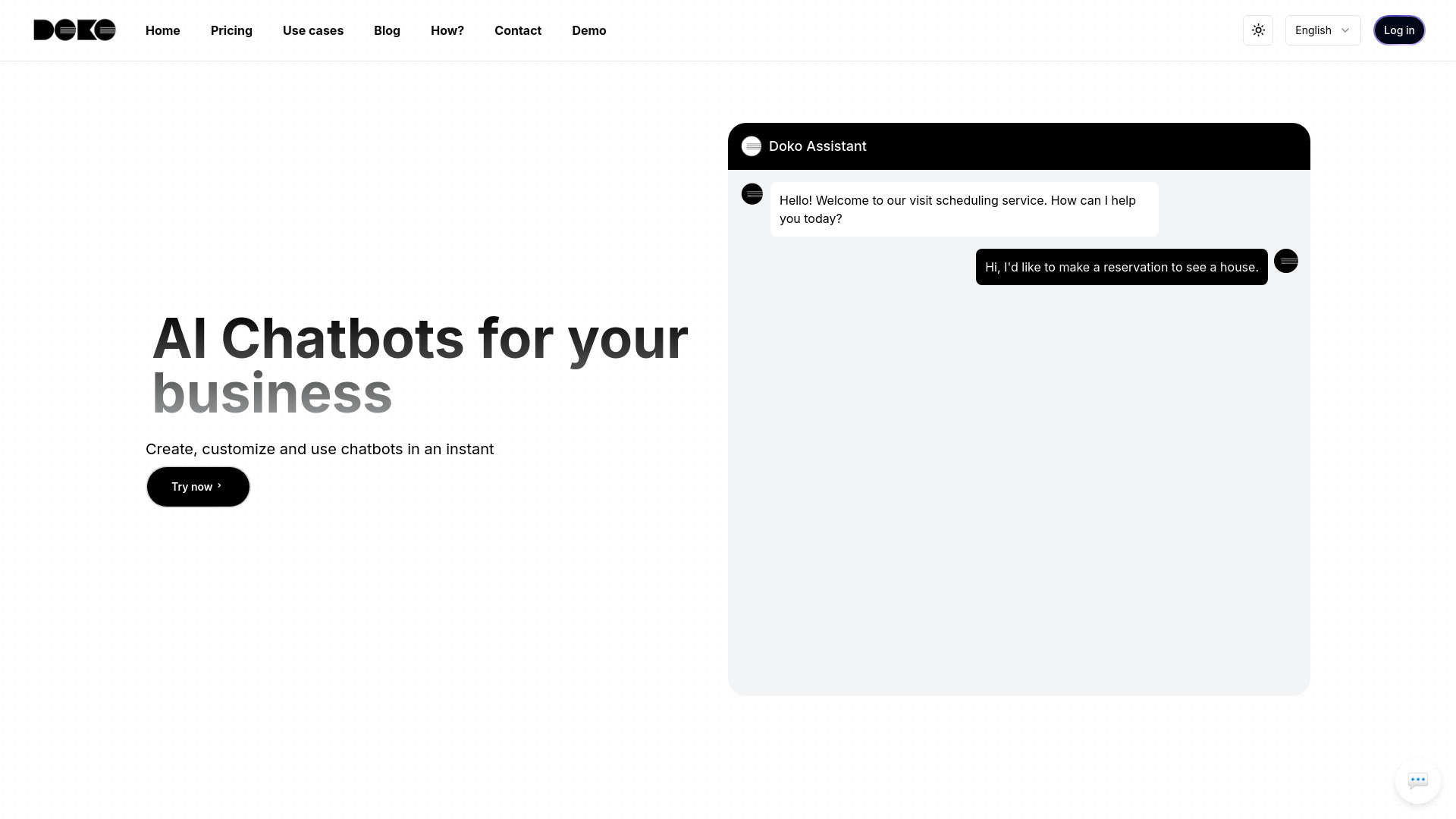Click the Try now button
The image size is (1456, 819).
pyautogui.click(x=197, y=486)
